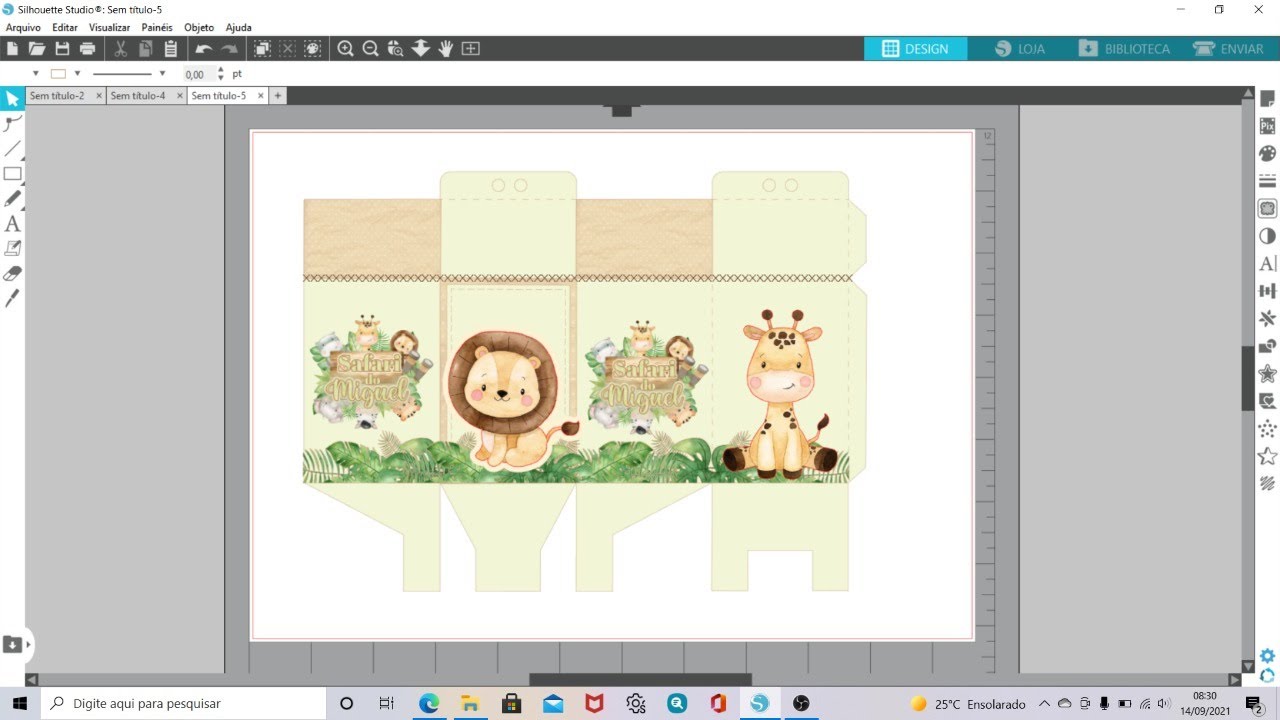Zoom out with magnifier minus icon
The height and width of the screenshot is (720, 1280).
click(370, 48)
